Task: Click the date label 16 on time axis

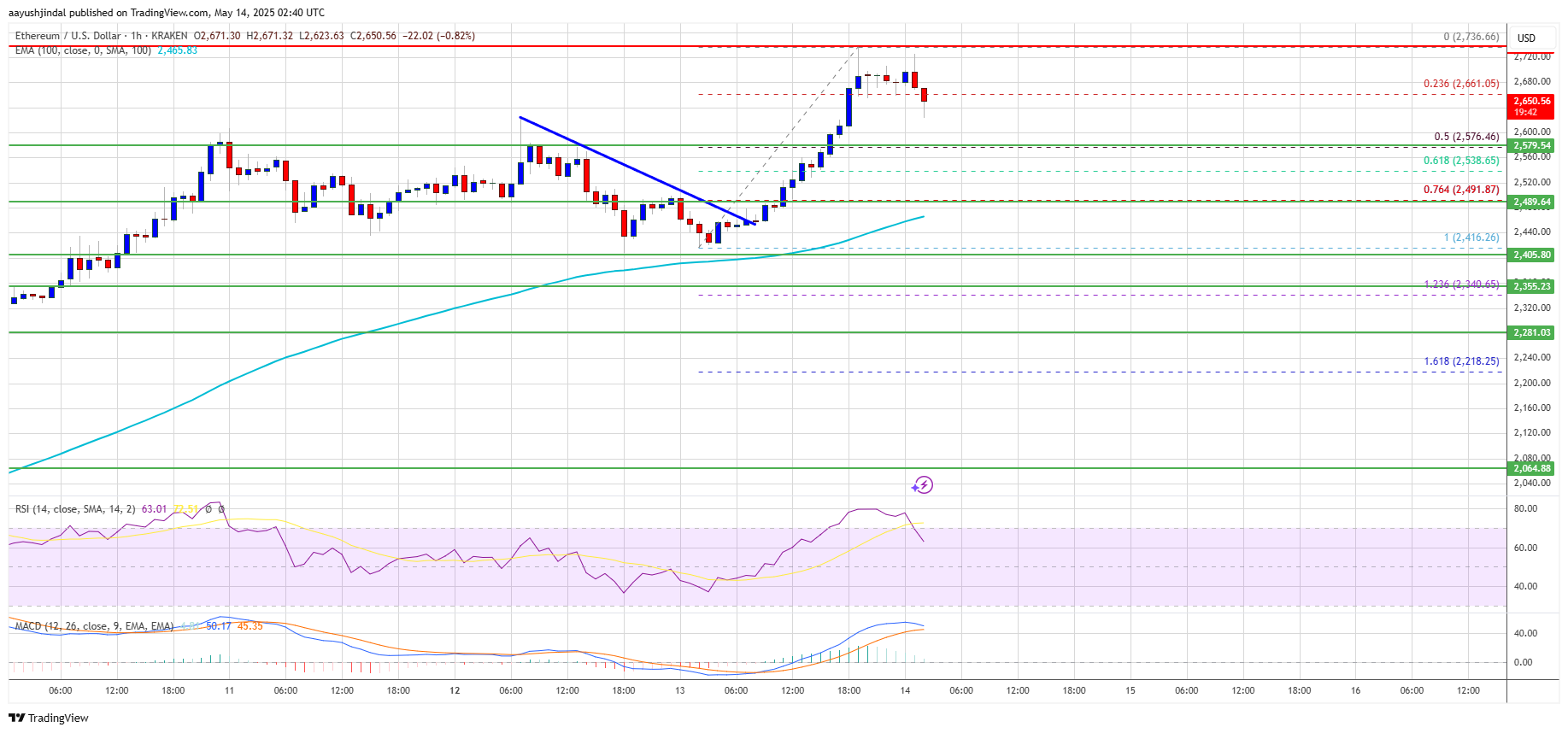Action: 1355,690
